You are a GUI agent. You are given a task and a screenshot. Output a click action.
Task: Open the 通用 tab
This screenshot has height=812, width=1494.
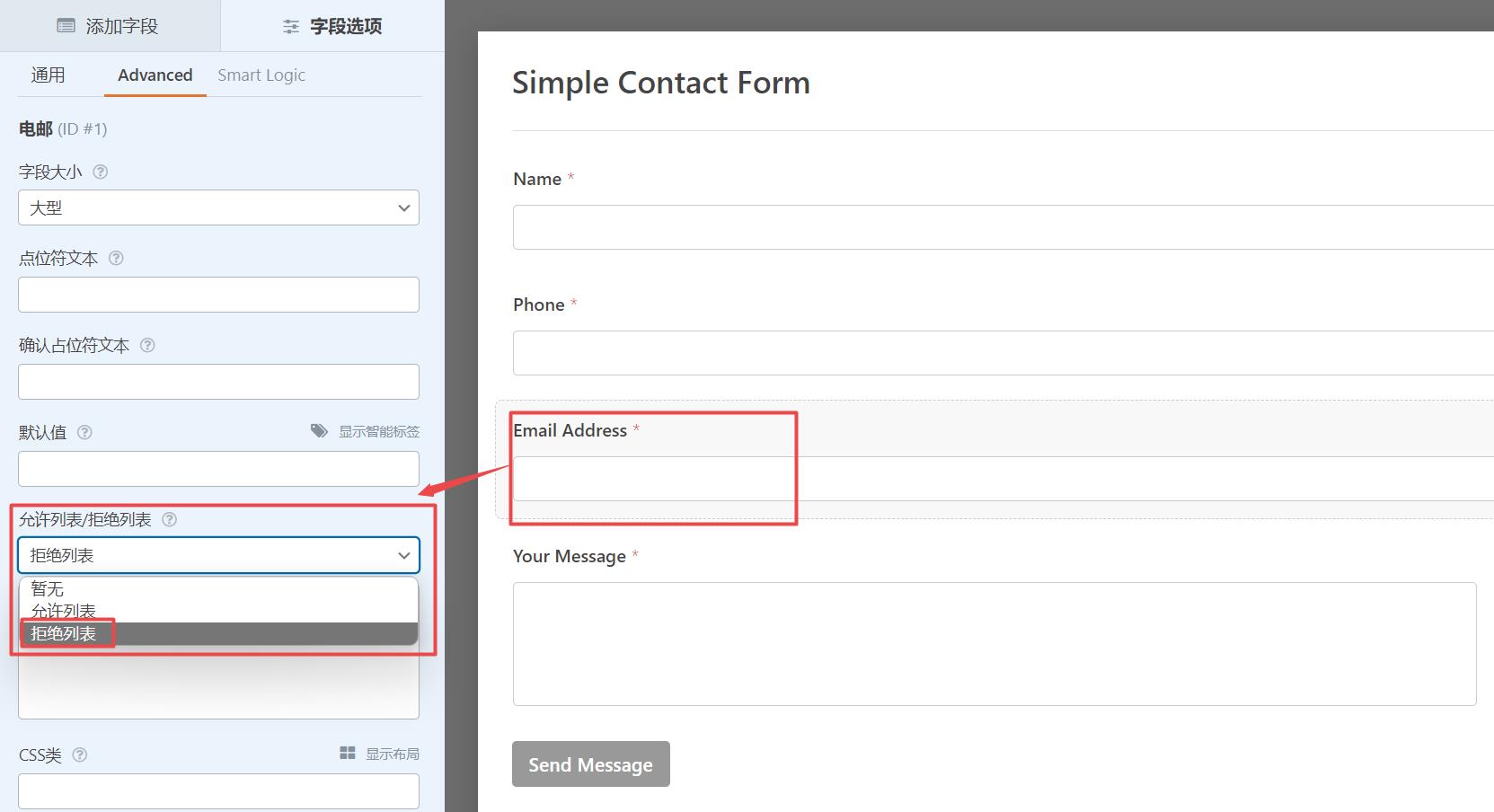(48, 75)
